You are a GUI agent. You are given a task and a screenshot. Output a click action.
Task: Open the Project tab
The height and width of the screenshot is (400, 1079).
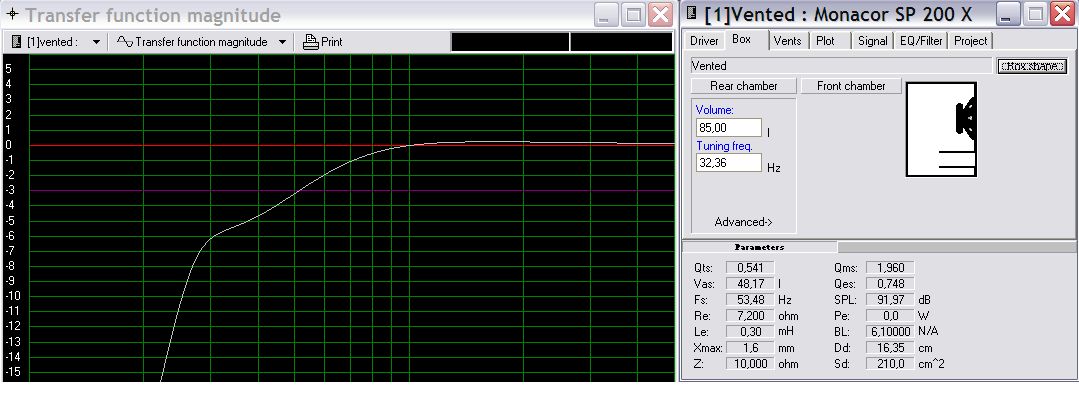(x=970, y=41)
